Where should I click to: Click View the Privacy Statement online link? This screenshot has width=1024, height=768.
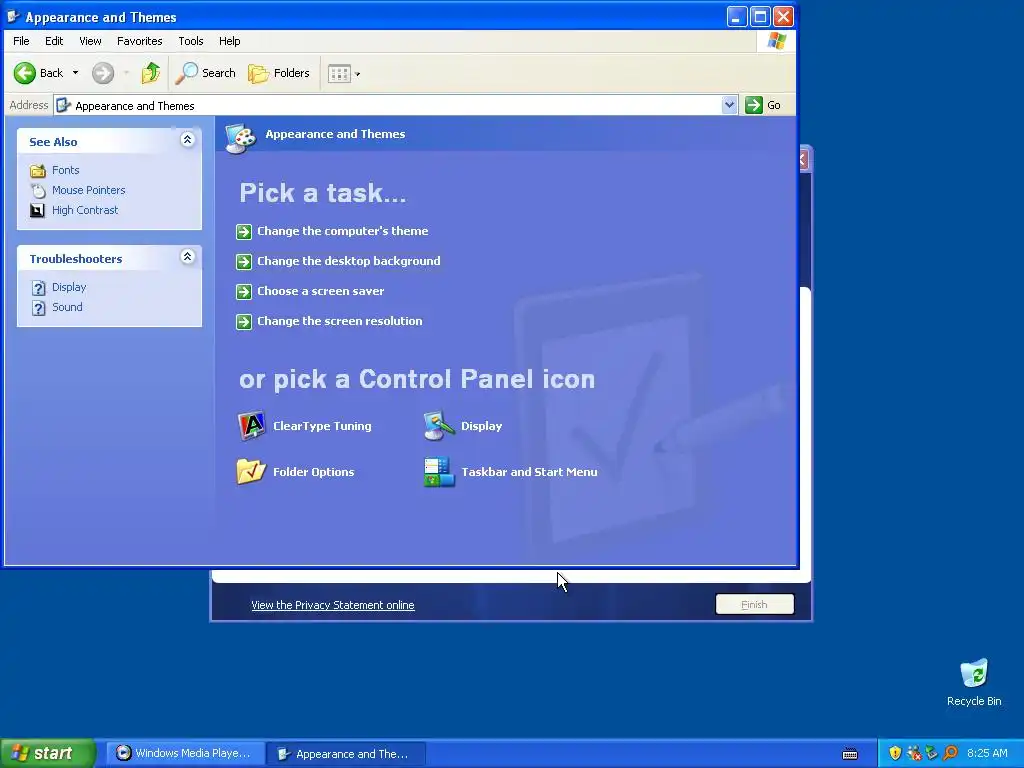pyautogui.click(x=332, y=605)
